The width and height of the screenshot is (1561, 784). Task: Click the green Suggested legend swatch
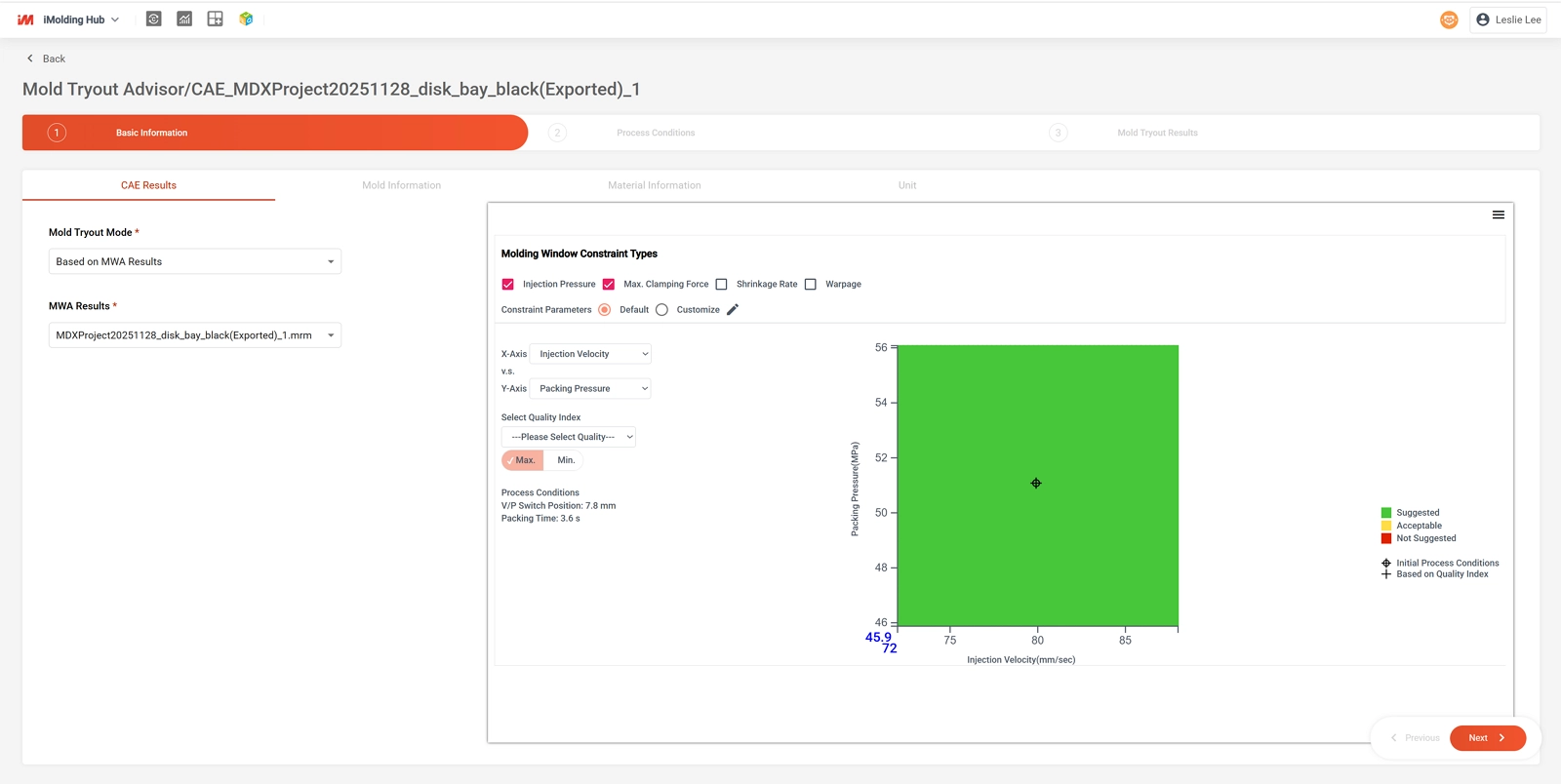click(1386, 513)
